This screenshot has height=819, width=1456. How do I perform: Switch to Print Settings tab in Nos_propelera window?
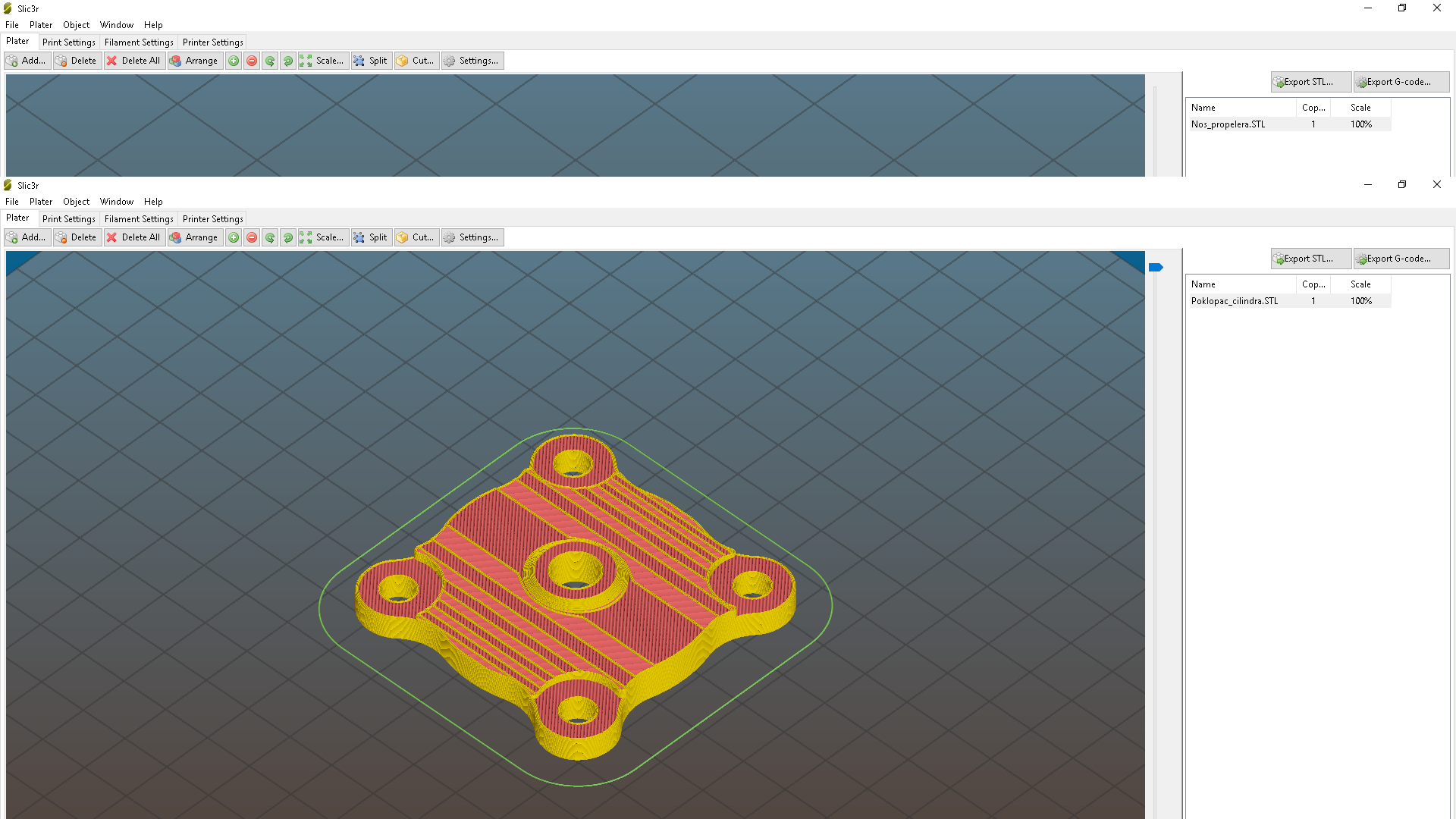pyautogui.click(x=69, y=42)
